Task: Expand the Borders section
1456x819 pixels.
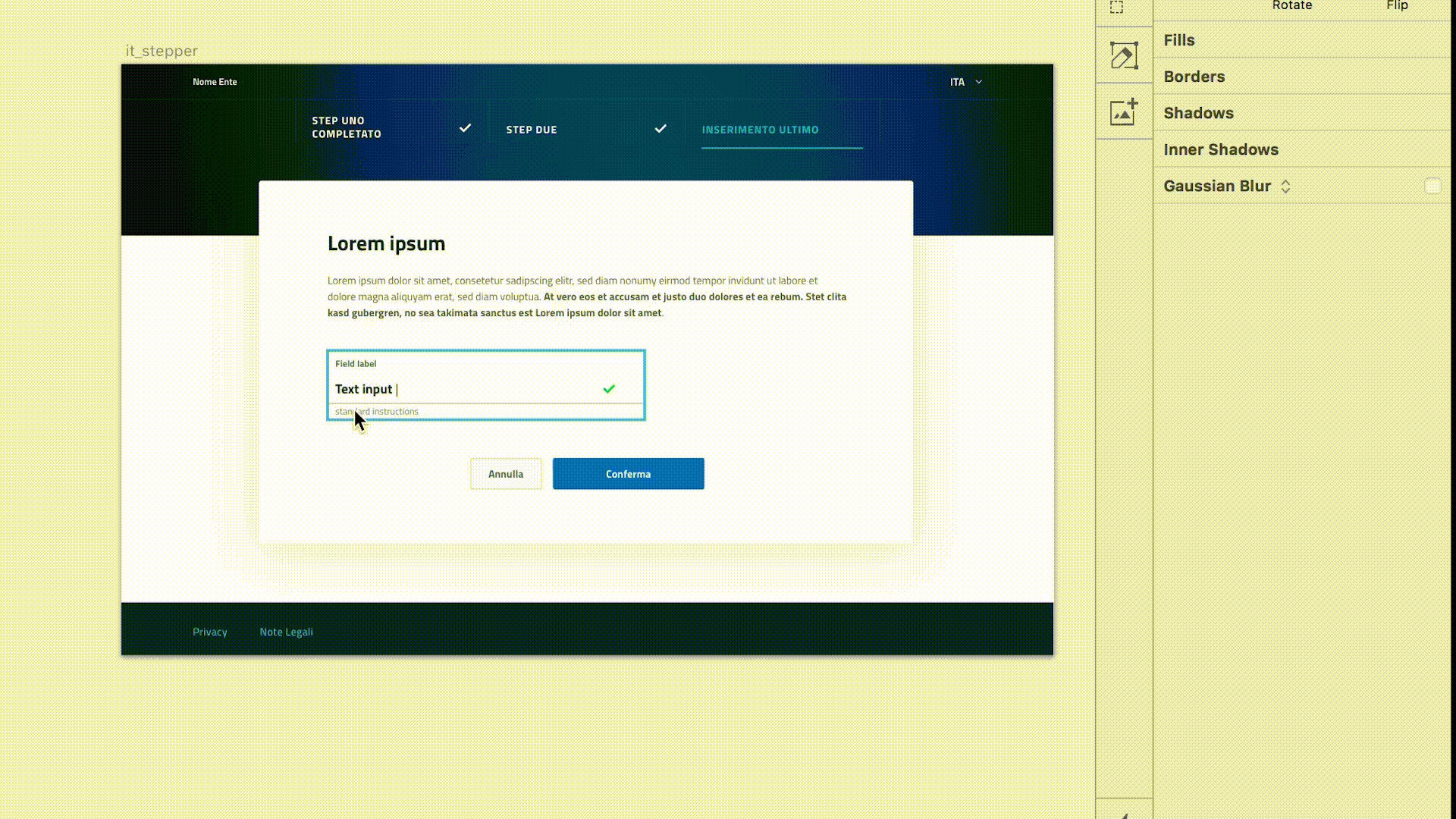Action: click(1194, 77)
